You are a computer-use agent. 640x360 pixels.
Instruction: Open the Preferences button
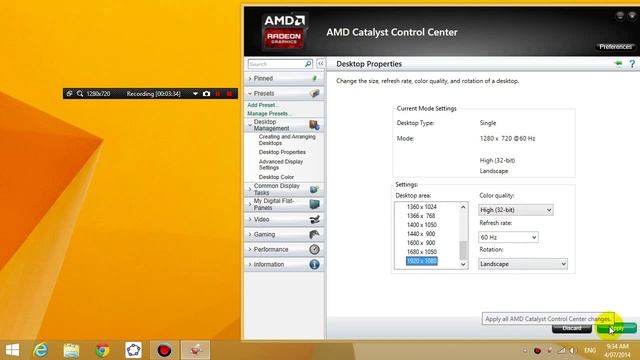pos(616,47)
